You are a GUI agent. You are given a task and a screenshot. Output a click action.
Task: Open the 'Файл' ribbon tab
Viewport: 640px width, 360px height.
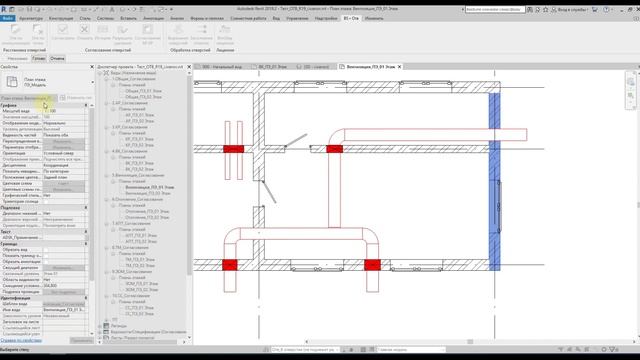coord(7,18)
